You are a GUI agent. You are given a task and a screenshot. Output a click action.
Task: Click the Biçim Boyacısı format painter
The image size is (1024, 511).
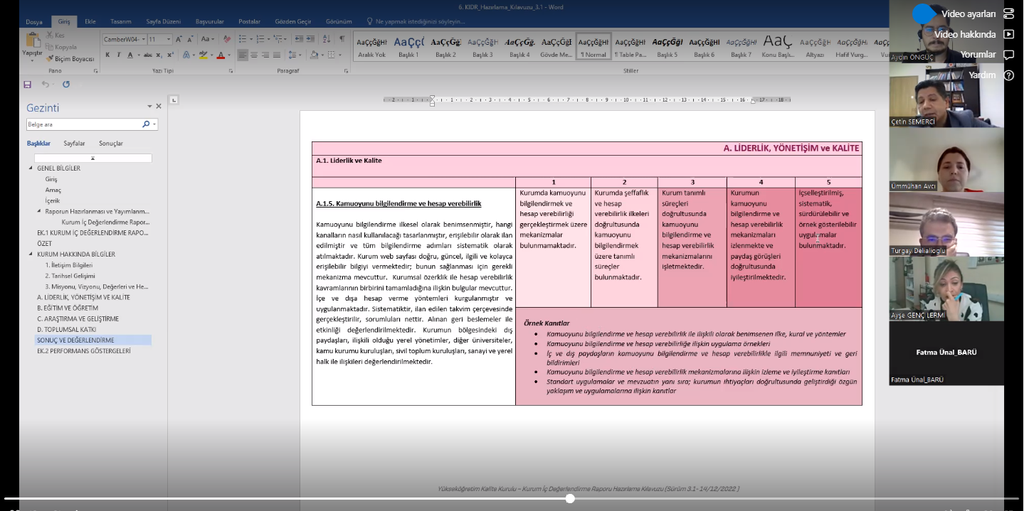tap(67, 59)
